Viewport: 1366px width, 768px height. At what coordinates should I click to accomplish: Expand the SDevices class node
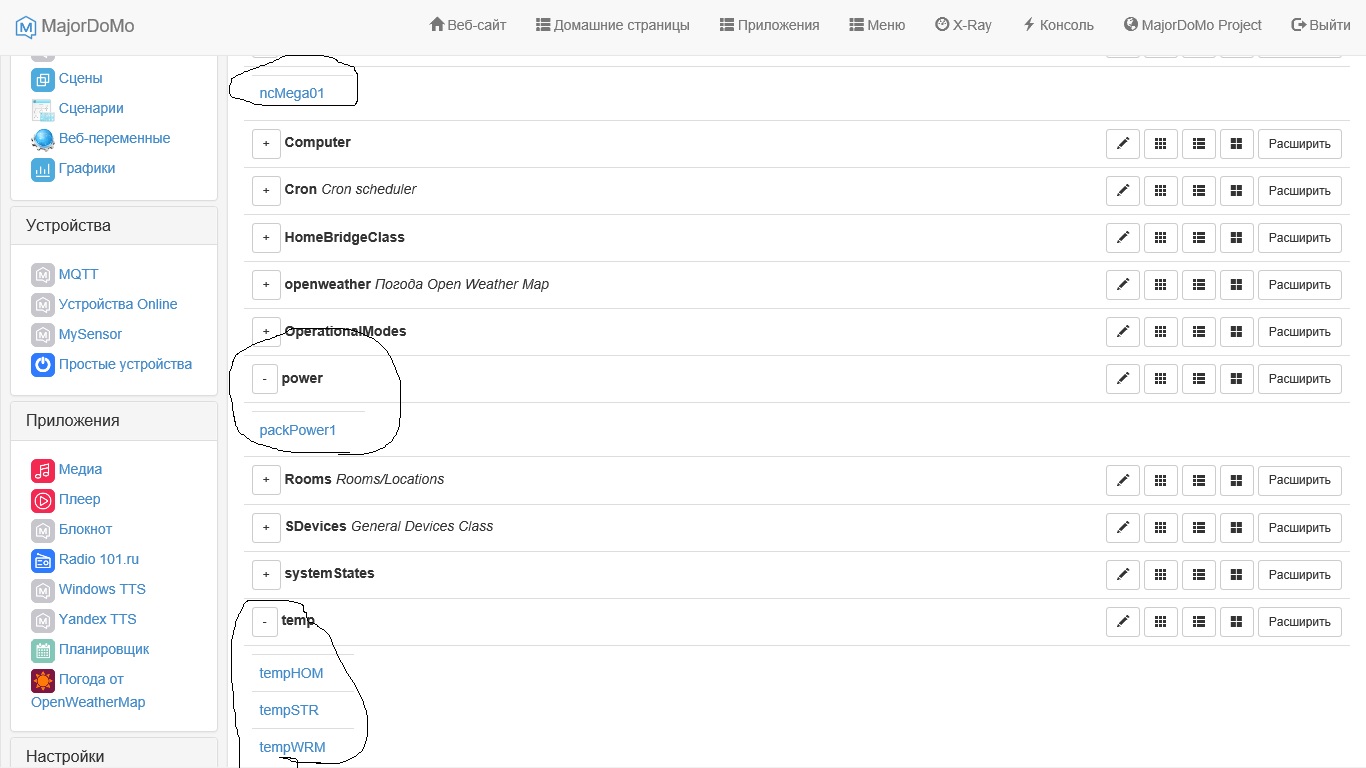click(x=266, y=527)
